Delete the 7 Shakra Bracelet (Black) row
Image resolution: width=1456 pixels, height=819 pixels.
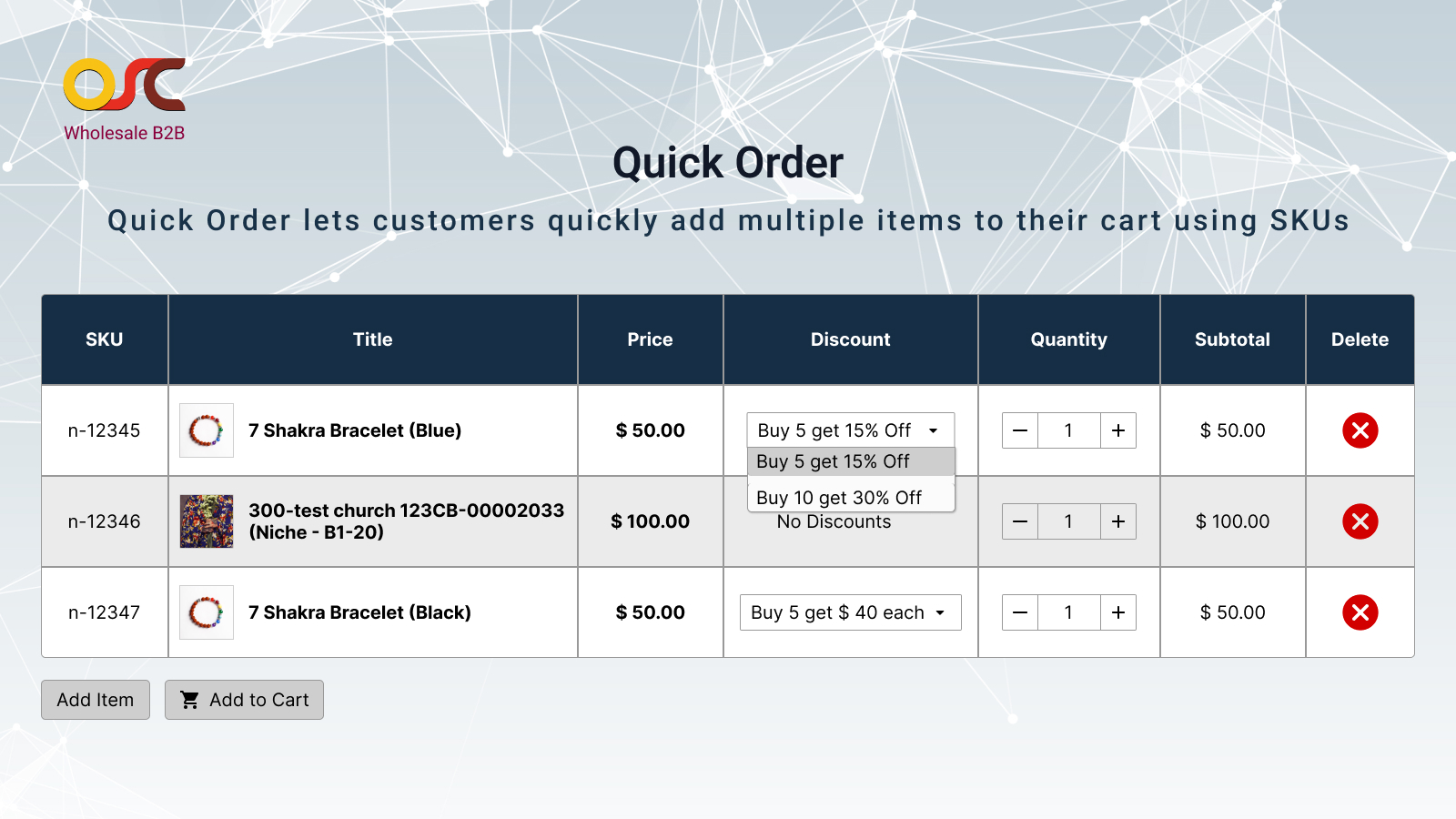(x=1360, y=612)
